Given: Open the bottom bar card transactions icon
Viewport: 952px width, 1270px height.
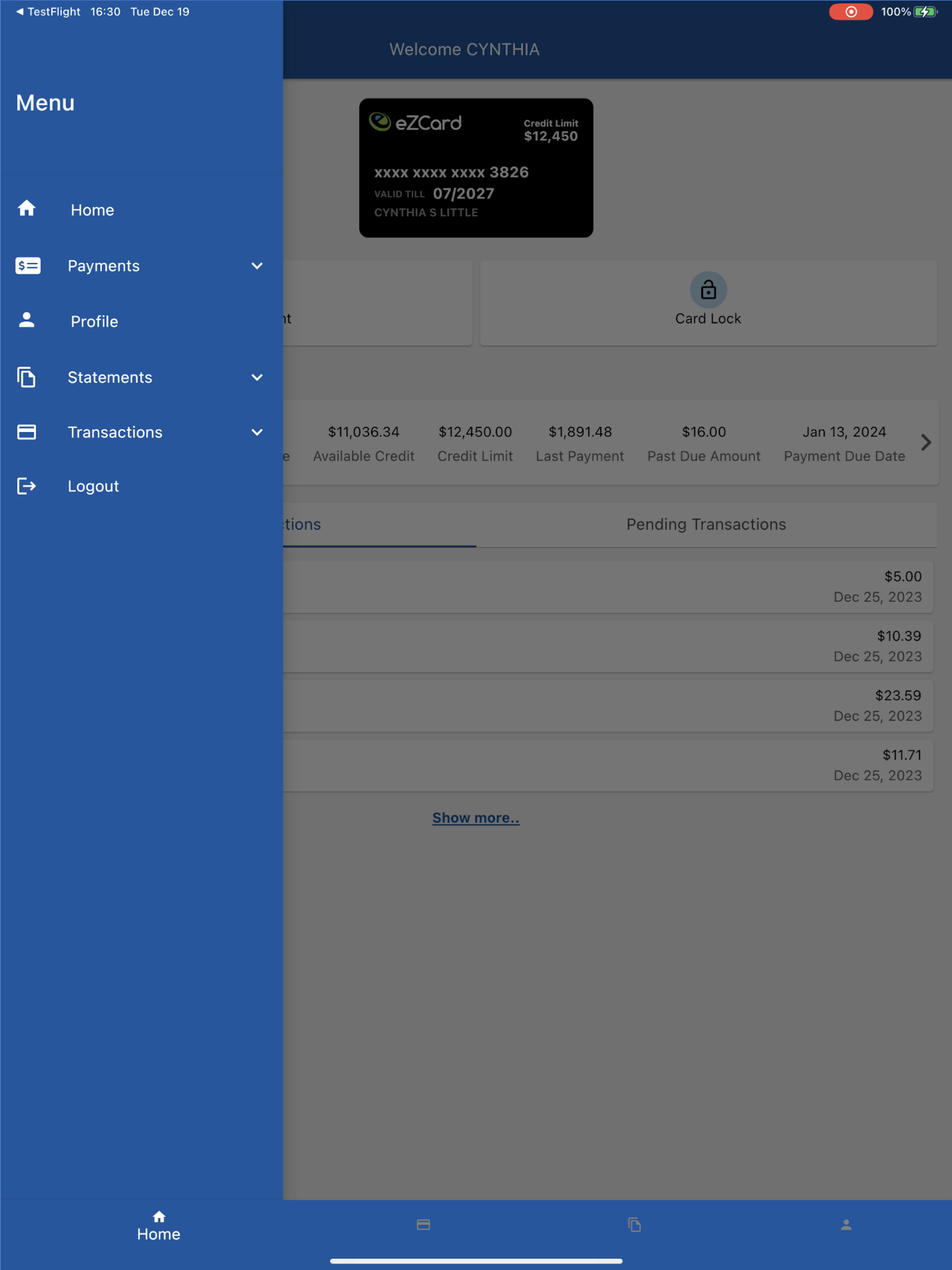Looking at the screenshot, I should pyautogui.click(x=423, y=1224).
